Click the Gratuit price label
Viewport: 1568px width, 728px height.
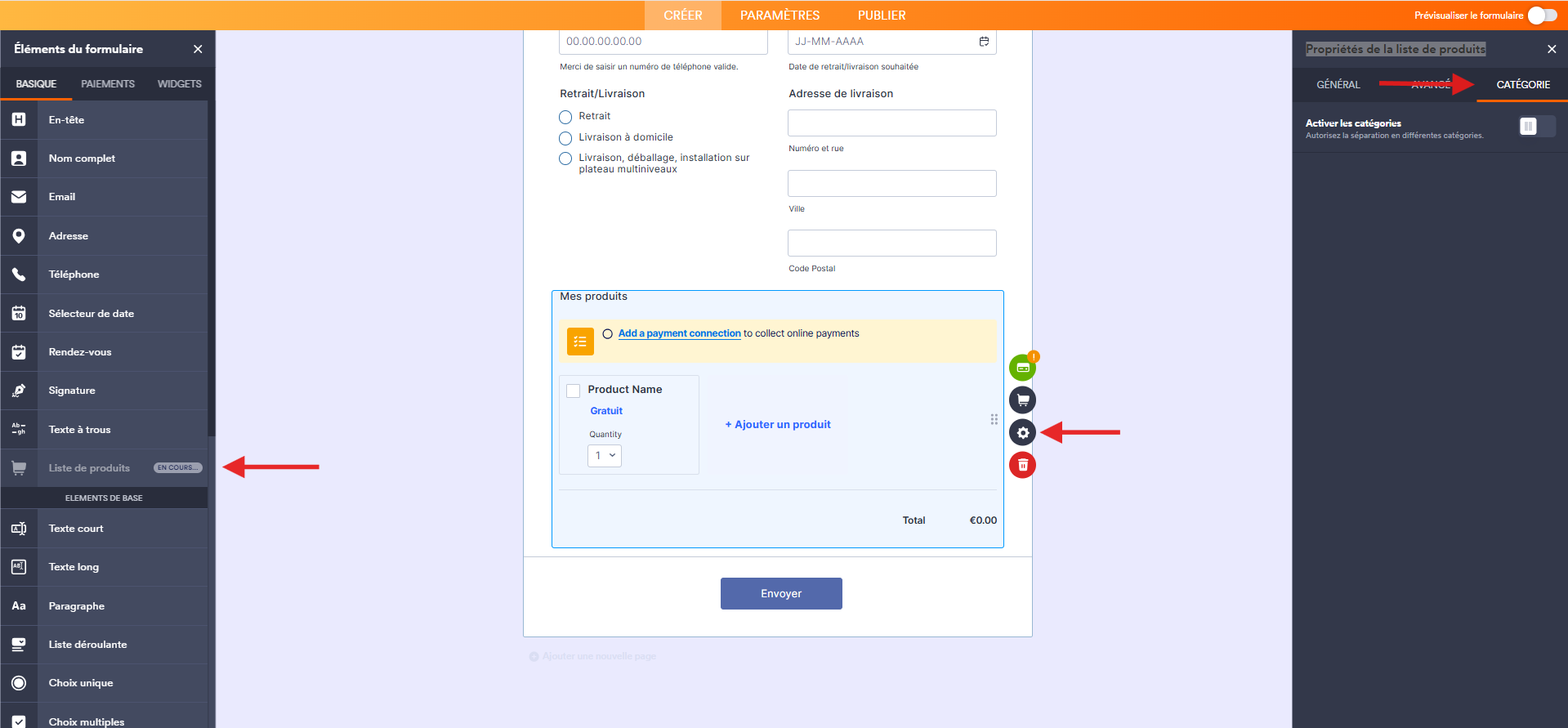(606, 411)
